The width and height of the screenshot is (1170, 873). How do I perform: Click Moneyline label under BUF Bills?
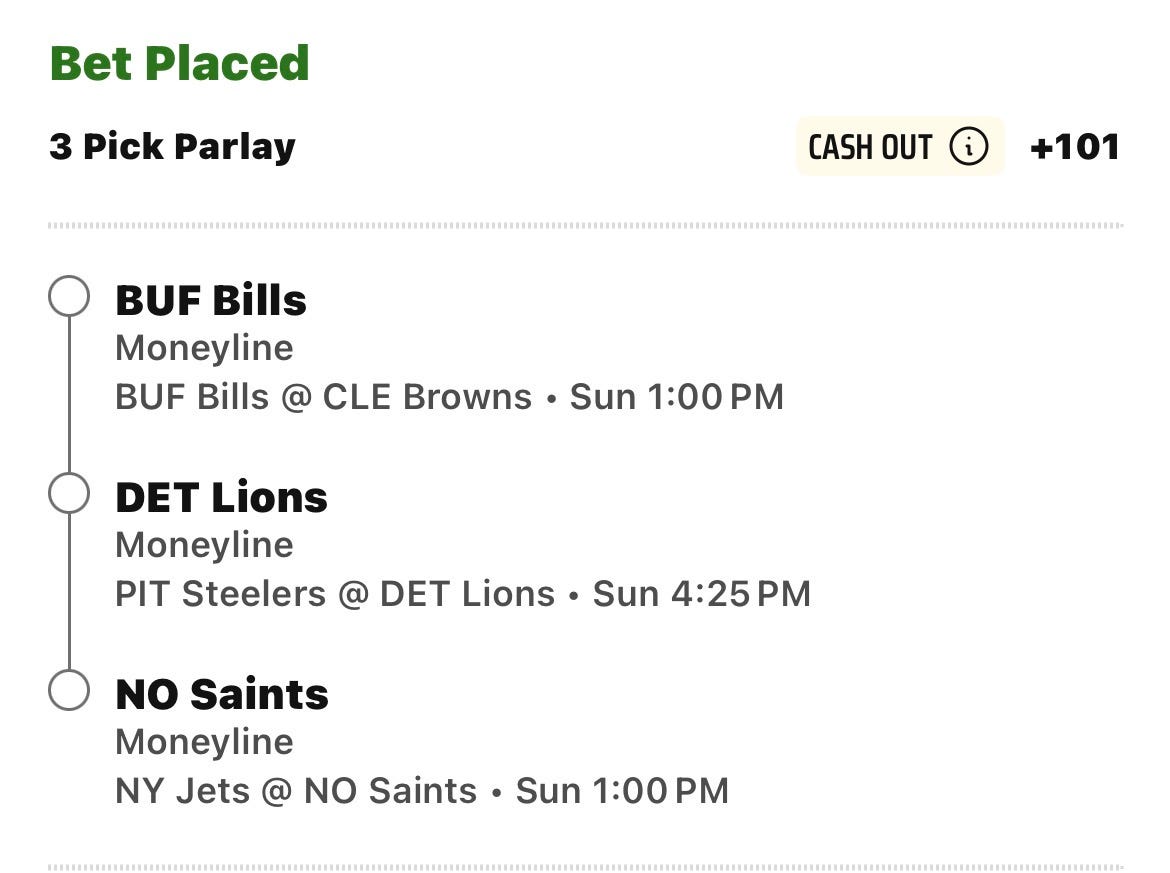coord(204,348)
